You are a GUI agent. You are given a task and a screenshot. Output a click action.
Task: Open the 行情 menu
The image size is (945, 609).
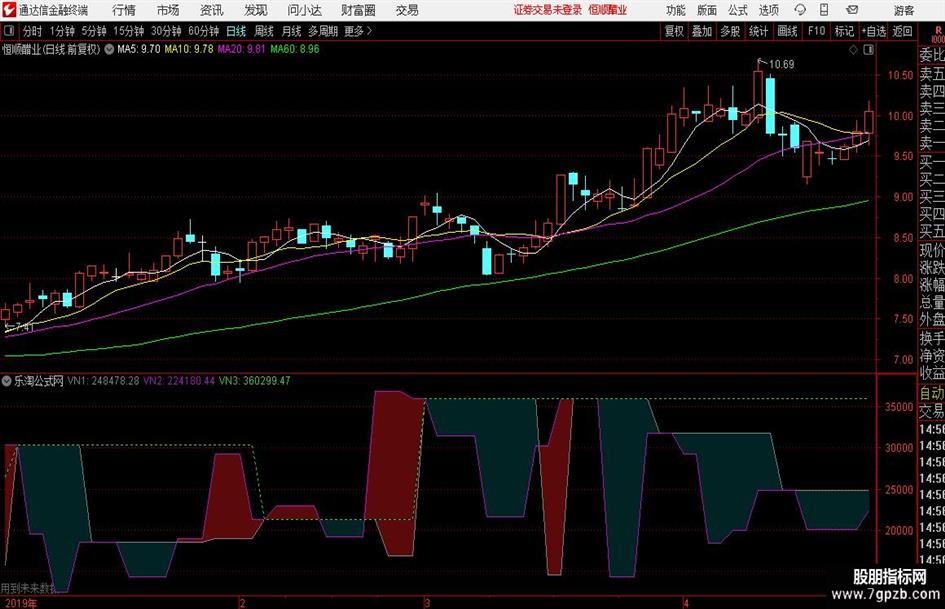(124, 10)
